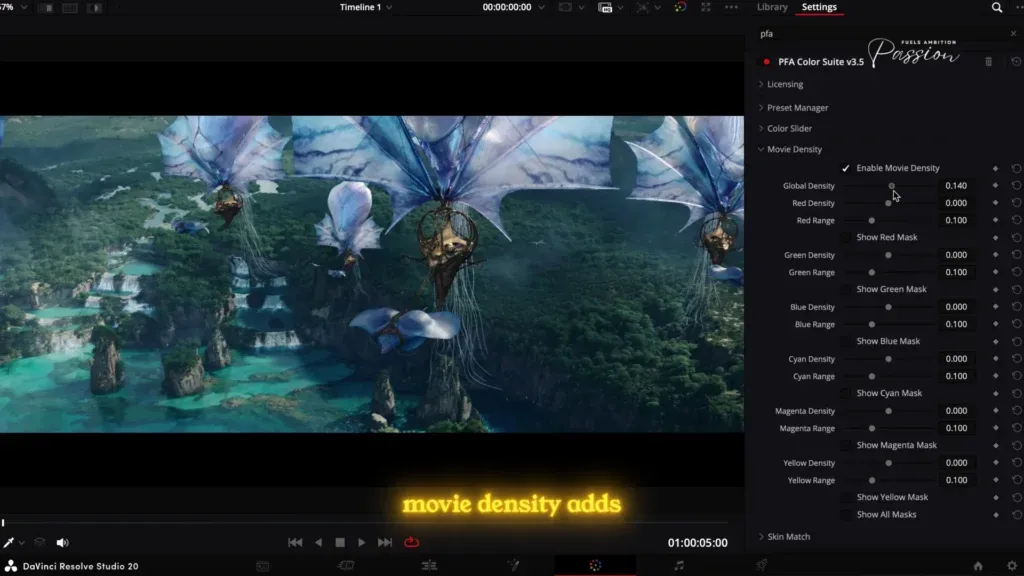Stop playback

340,543
